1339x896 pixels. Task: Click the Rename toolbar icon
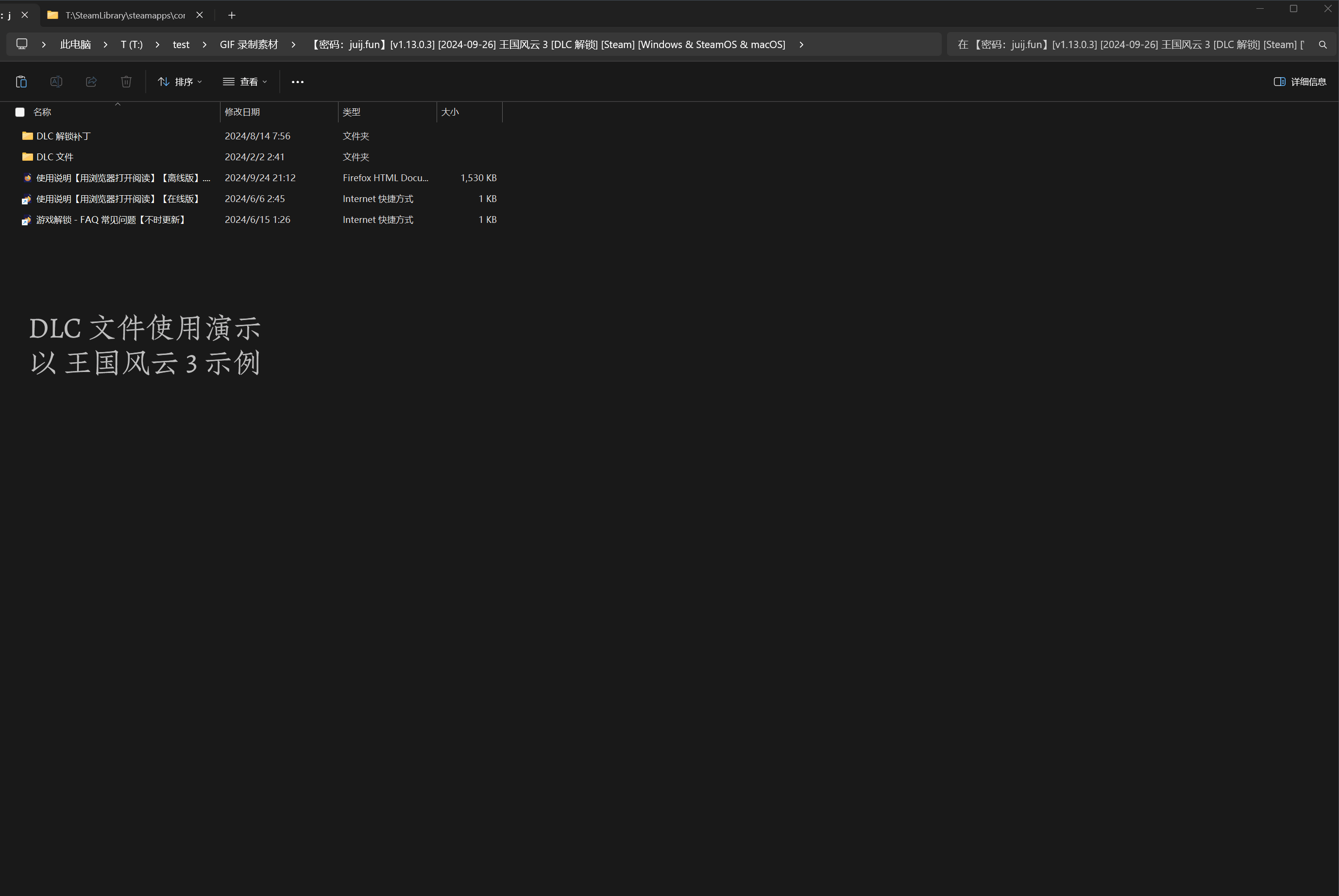56,82
